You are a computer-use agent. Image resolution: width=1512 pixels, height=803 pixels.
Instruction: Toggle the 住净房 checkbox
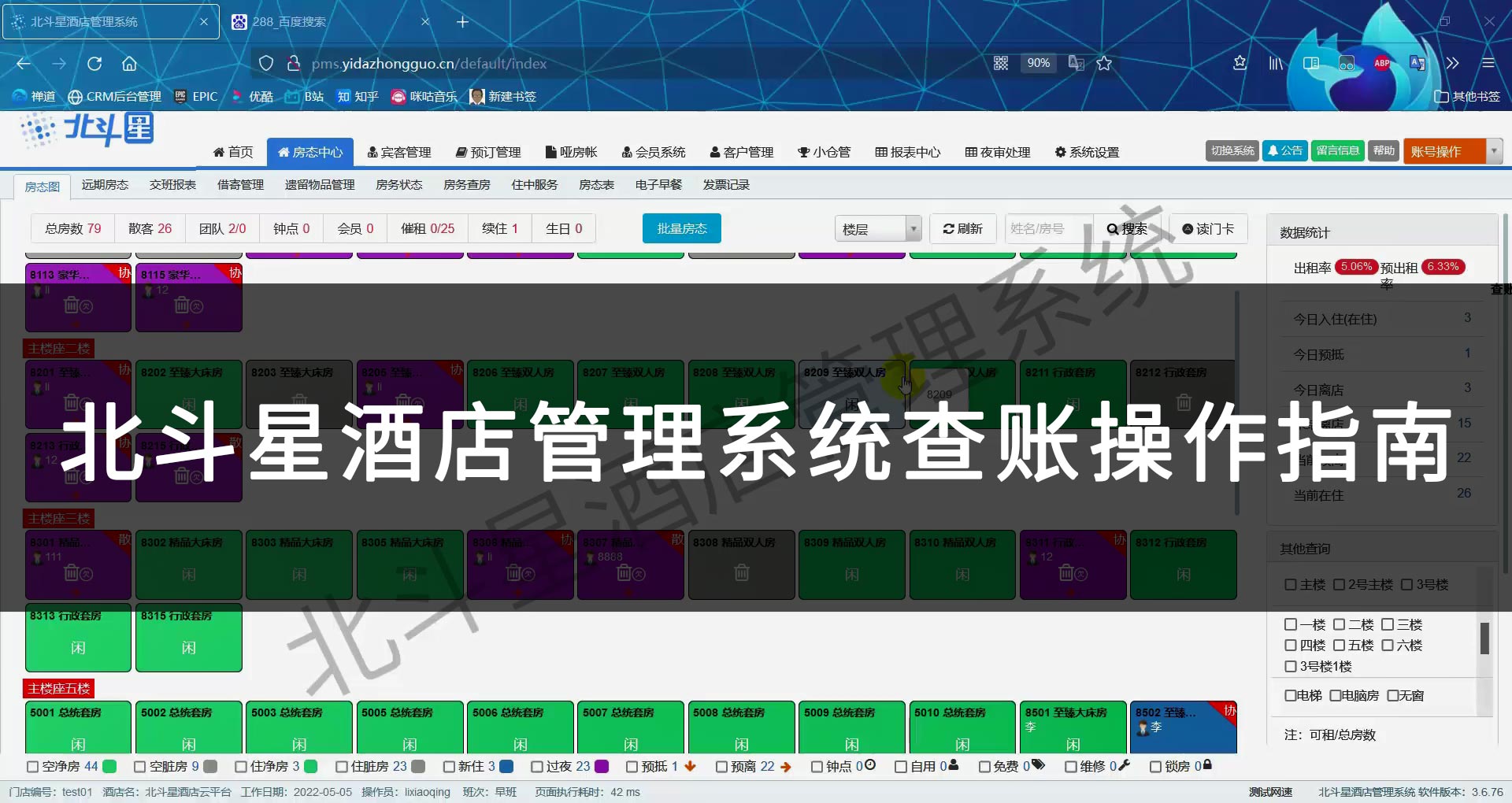point(241,766)
